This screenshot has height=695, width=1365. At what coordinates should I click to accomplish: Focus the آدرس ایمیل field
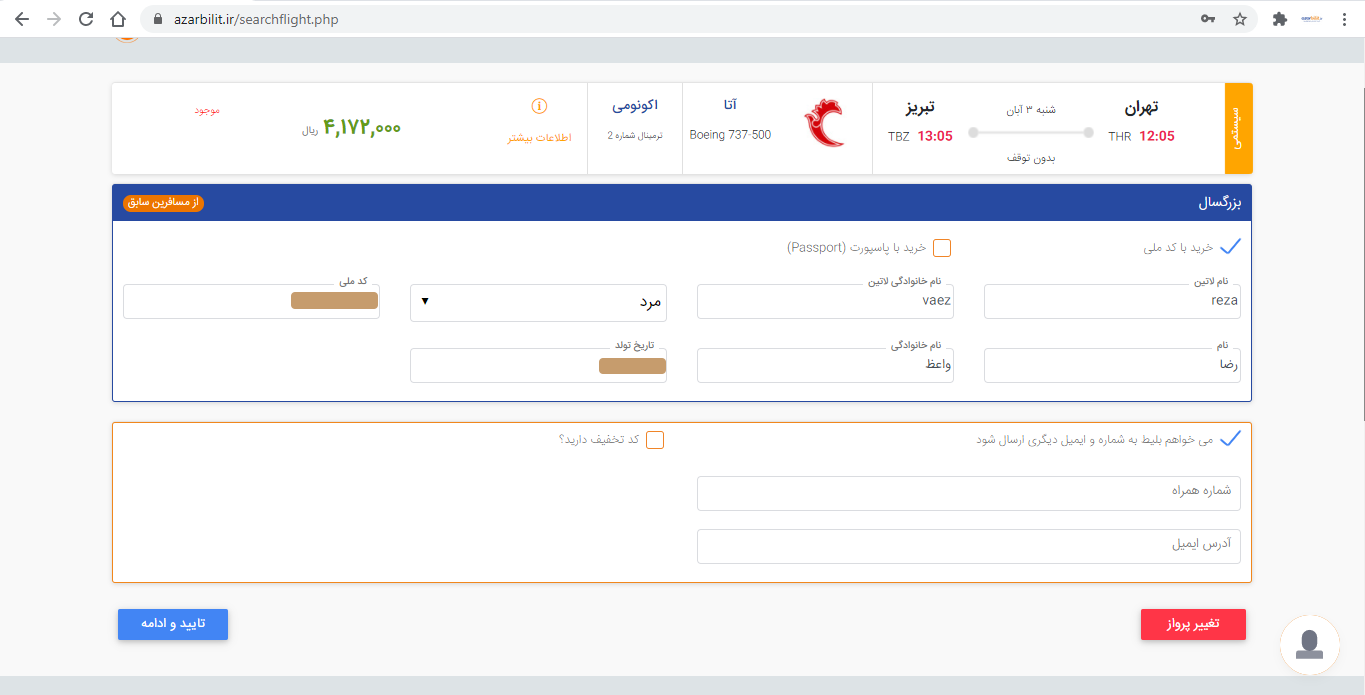(968, 546)
